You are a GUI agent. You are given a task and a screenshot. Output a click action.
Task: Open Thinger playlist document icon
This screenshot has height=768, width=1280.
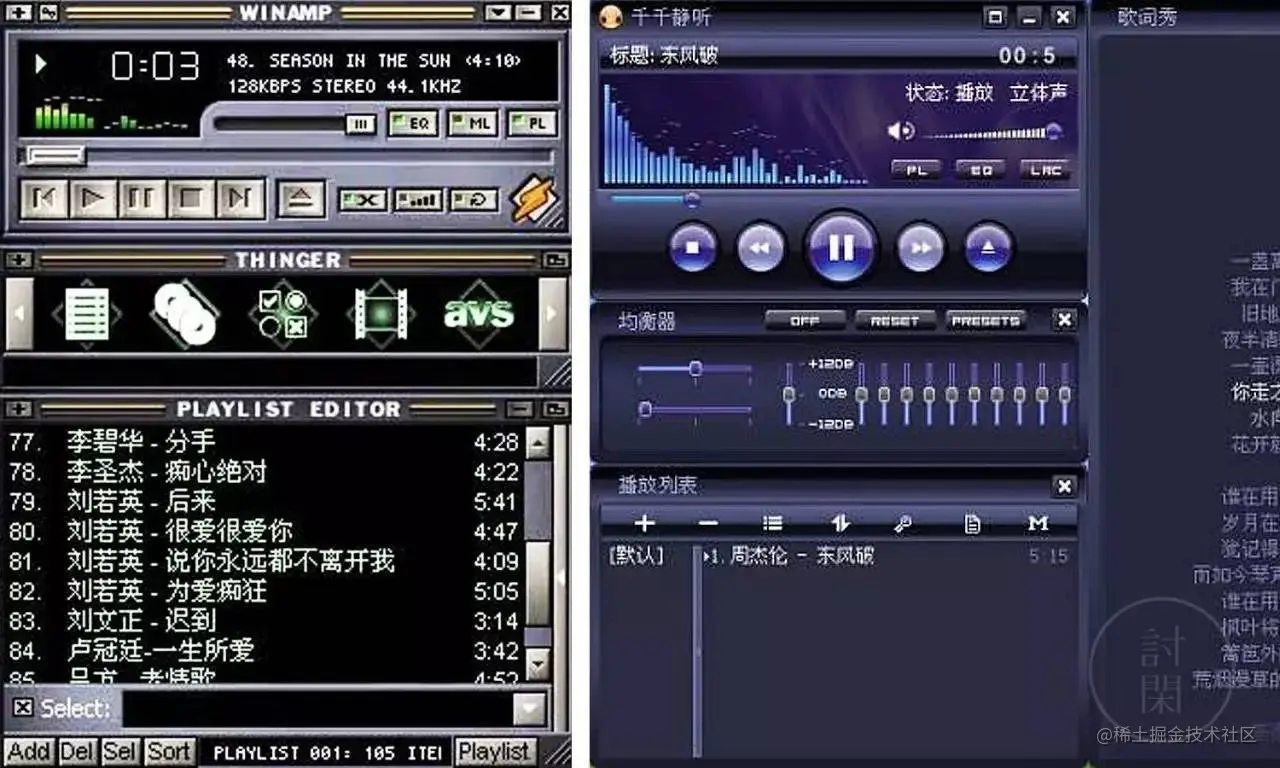click(87, 314)
